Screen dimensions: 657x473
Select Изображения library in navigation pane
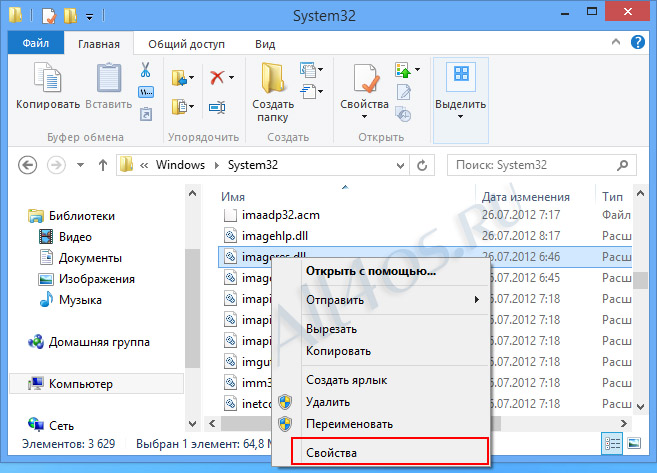tap(86, 279)
